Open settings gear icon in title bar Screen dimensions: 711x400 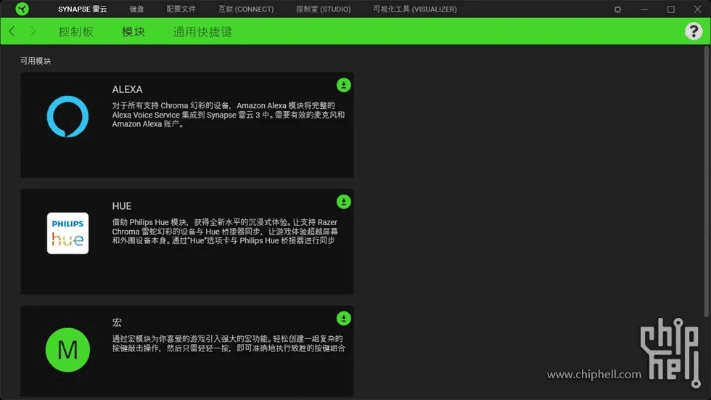[617, 9]
